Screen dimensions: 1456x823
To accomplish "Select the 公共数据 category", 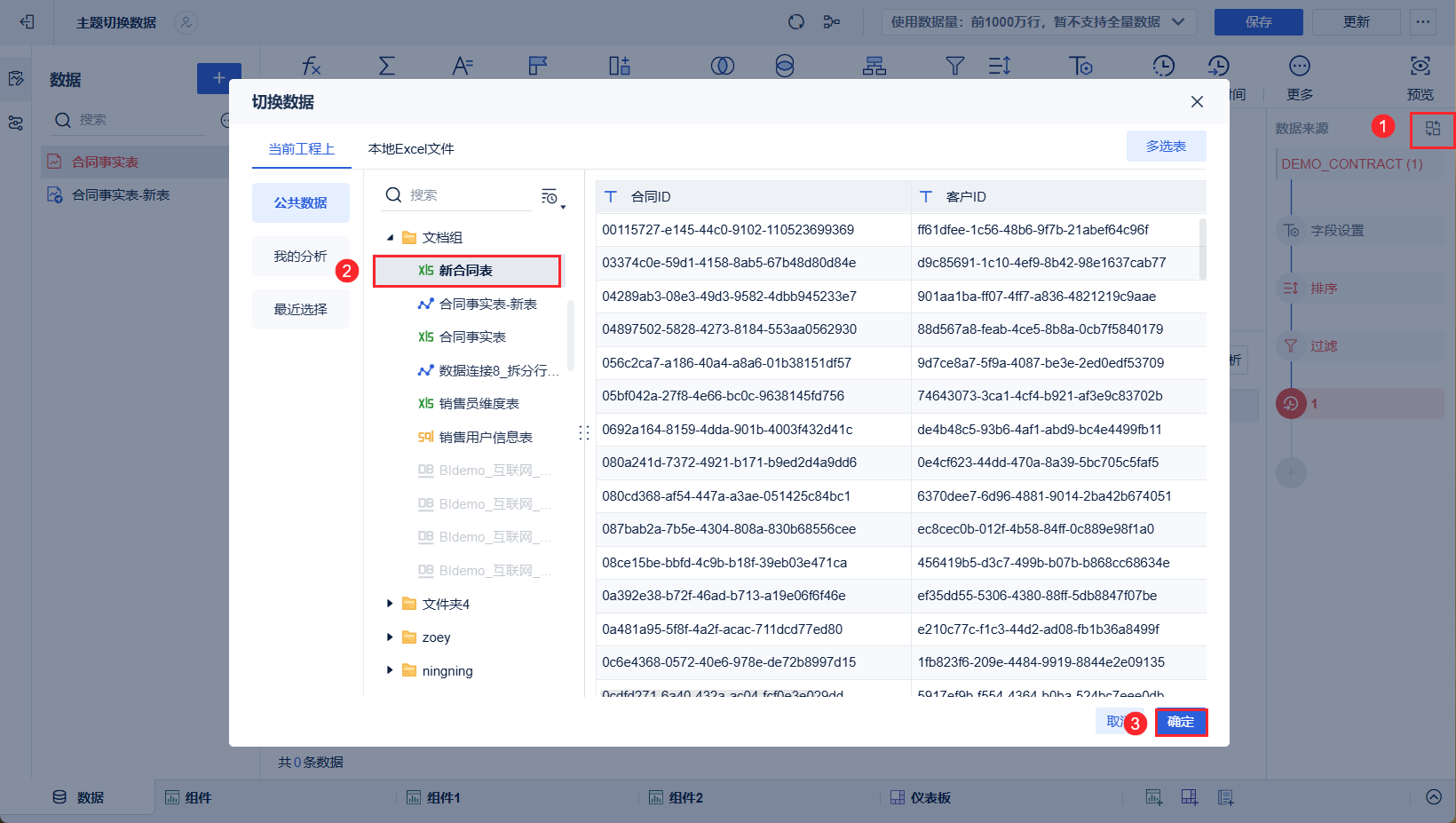I will 300,202.
